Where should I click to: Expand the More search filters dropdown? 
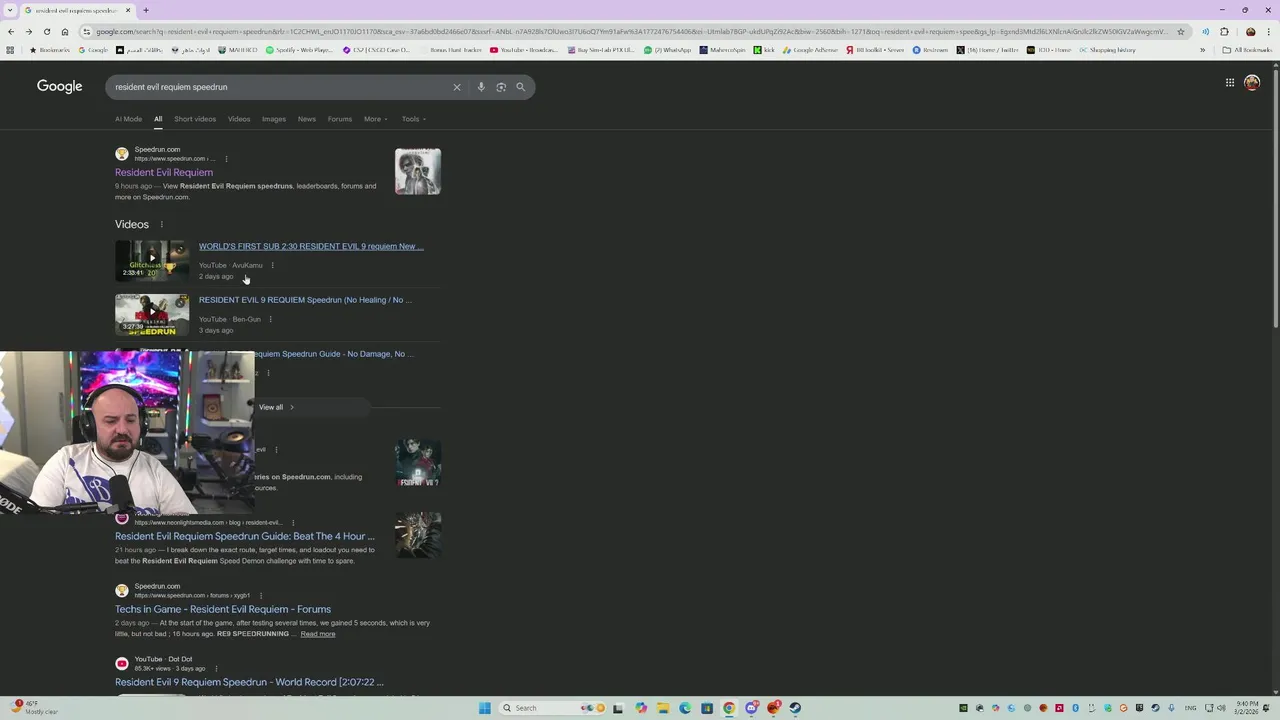(375, 119)
